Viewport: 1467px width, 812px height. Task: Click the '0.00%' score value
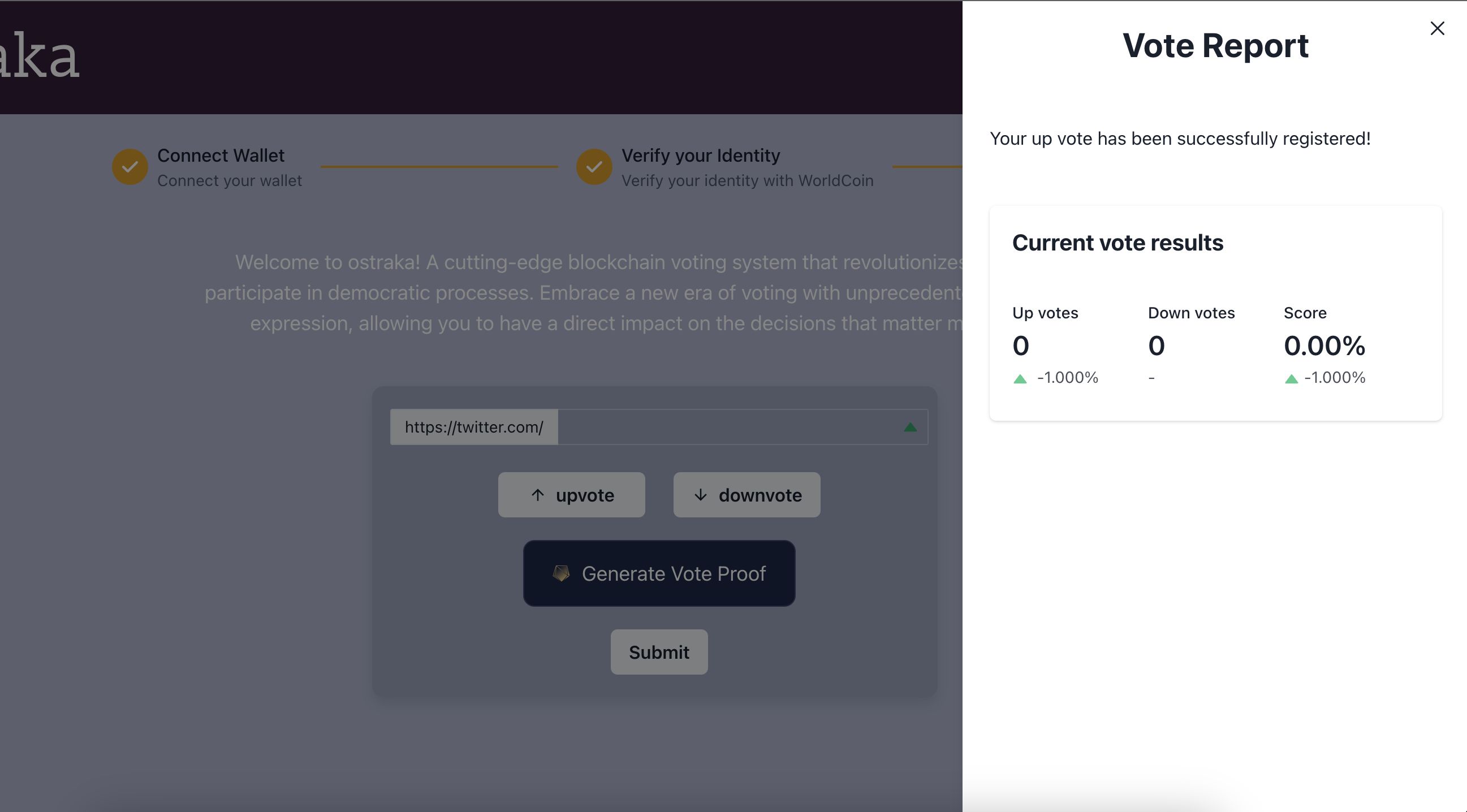click(x=1324, y=345)
